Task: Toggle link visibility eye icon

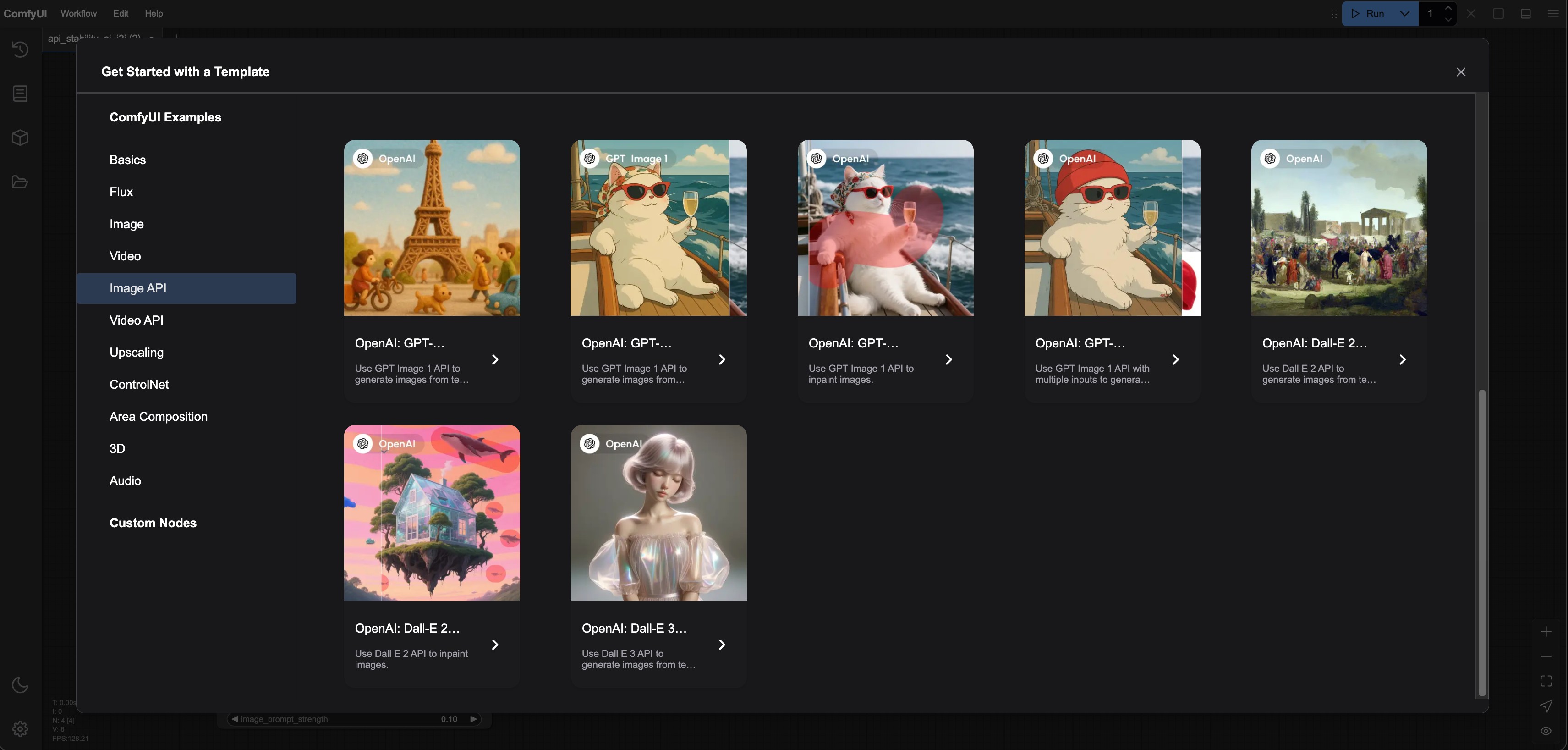Action: click(1546, 731)
